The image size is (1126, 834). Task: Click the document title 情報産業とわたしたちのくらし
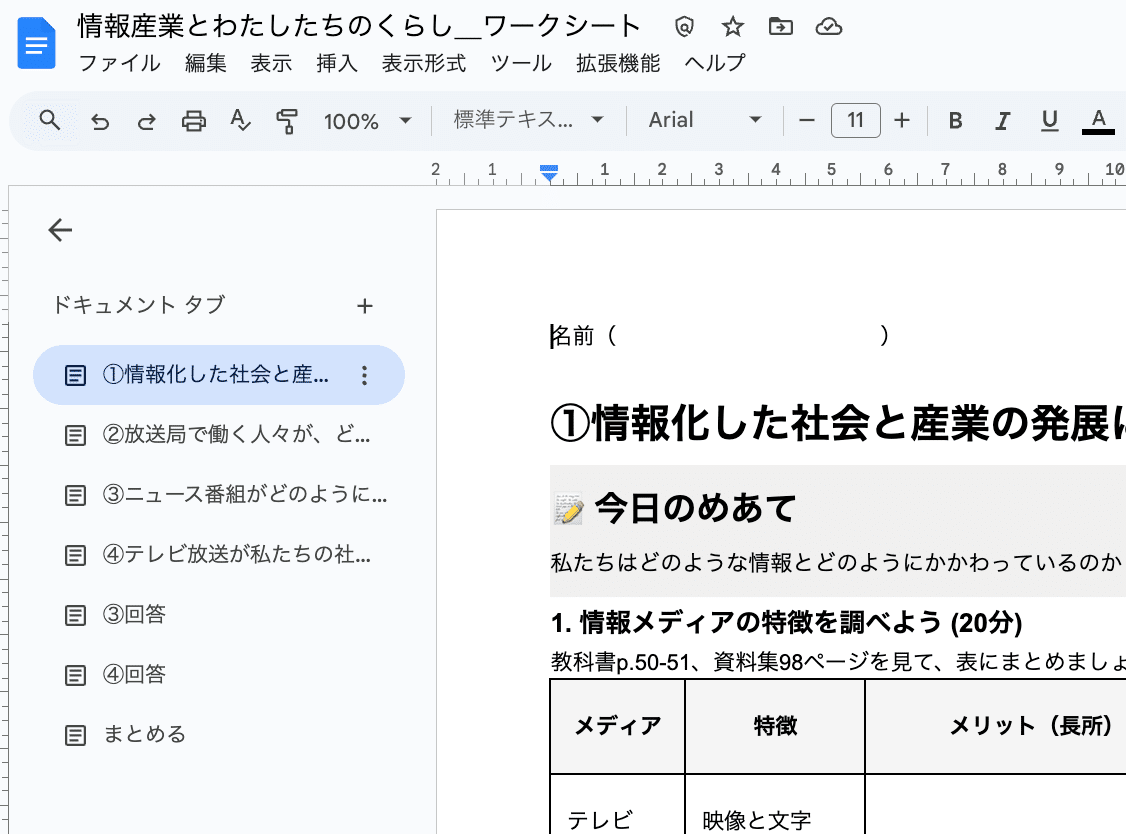pos(359,26)
